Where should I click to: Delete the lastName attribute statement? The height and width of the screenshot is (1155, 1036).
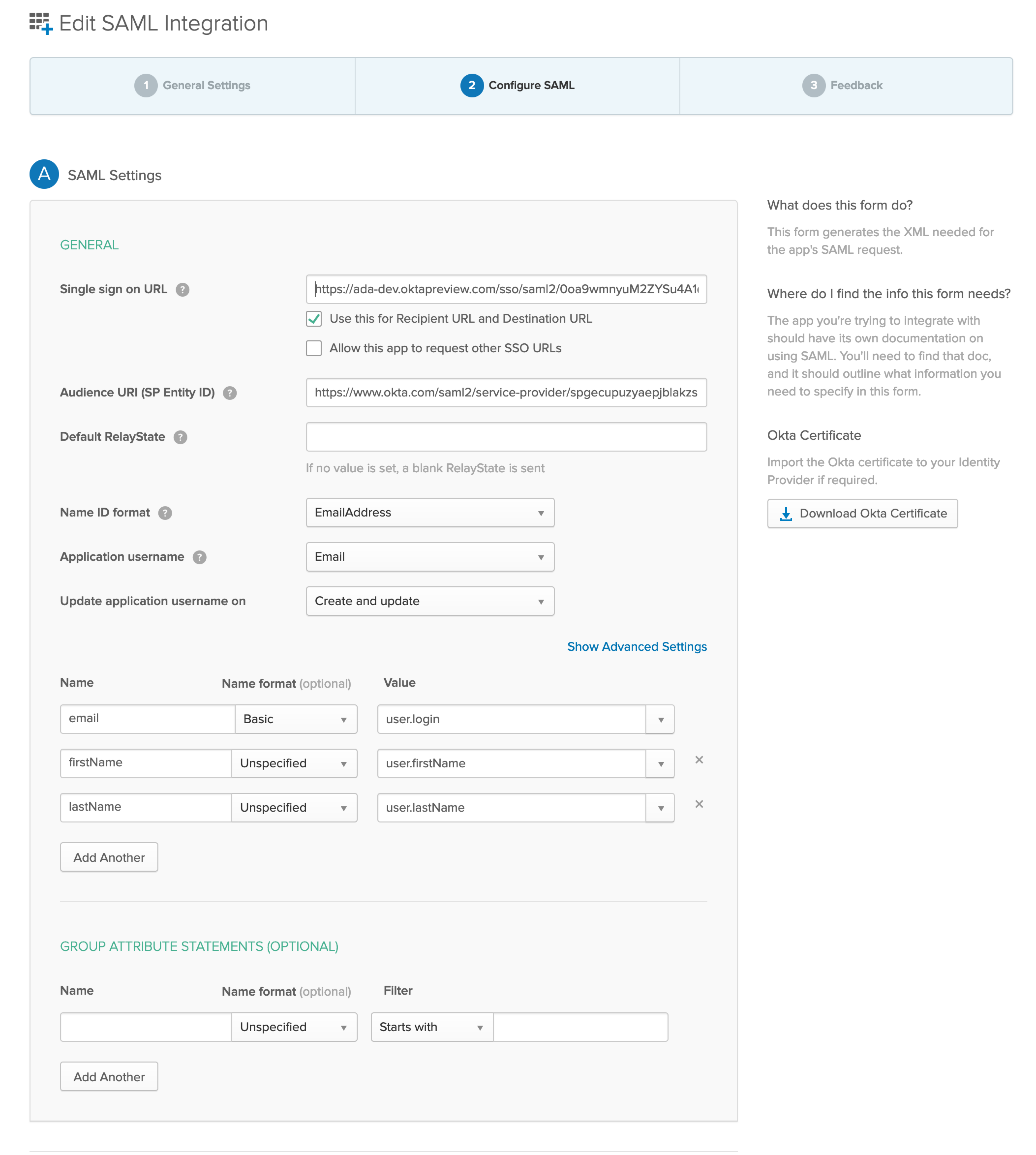click(x=699, y=804)
